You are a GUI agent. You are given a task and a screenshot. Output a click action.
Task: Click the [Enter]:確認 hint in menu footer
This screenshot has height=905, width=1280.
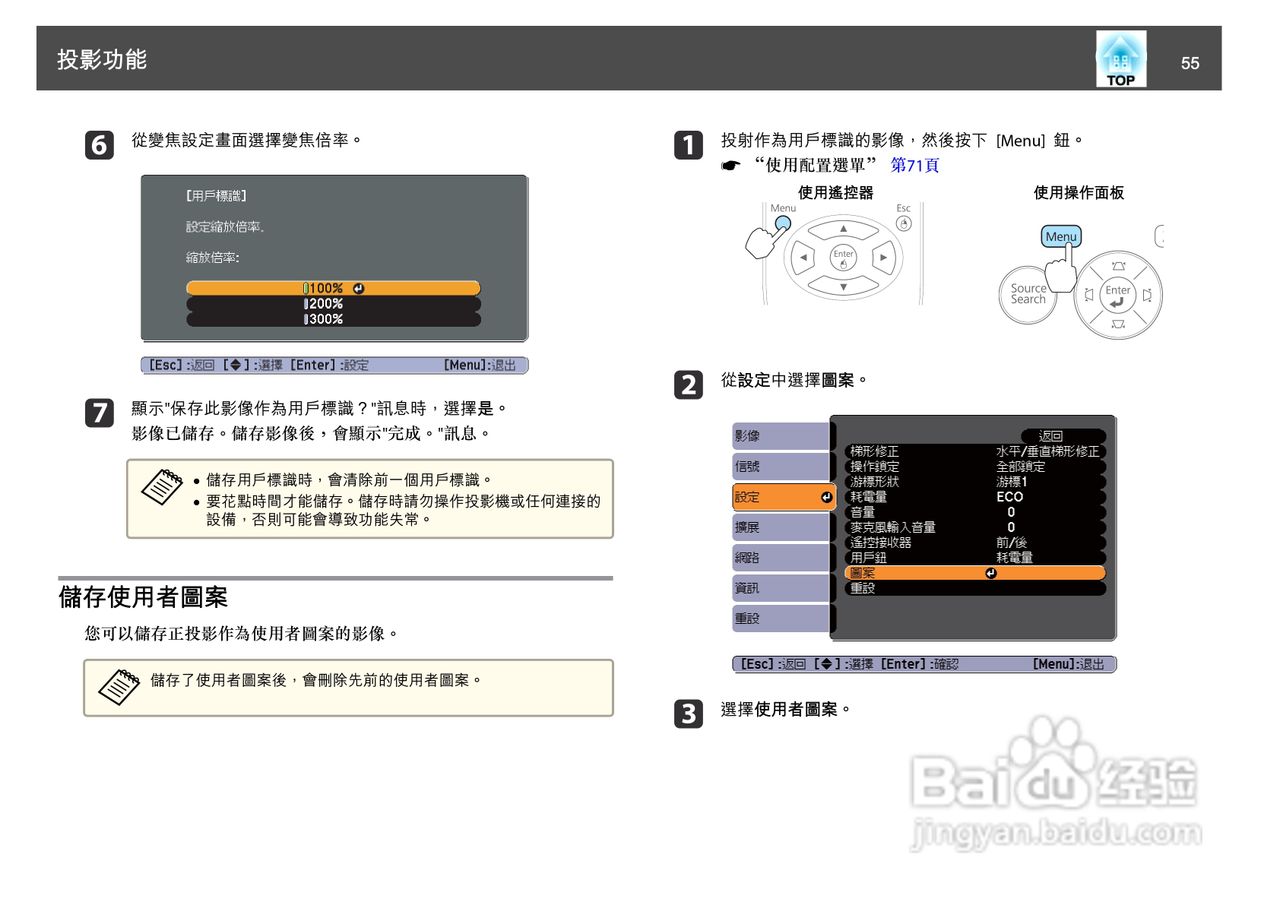tap(919, 664)
